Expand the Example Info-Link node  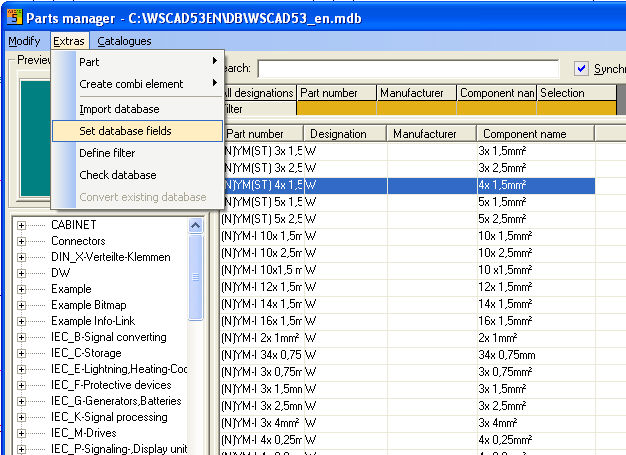click(x=22, y=321)
